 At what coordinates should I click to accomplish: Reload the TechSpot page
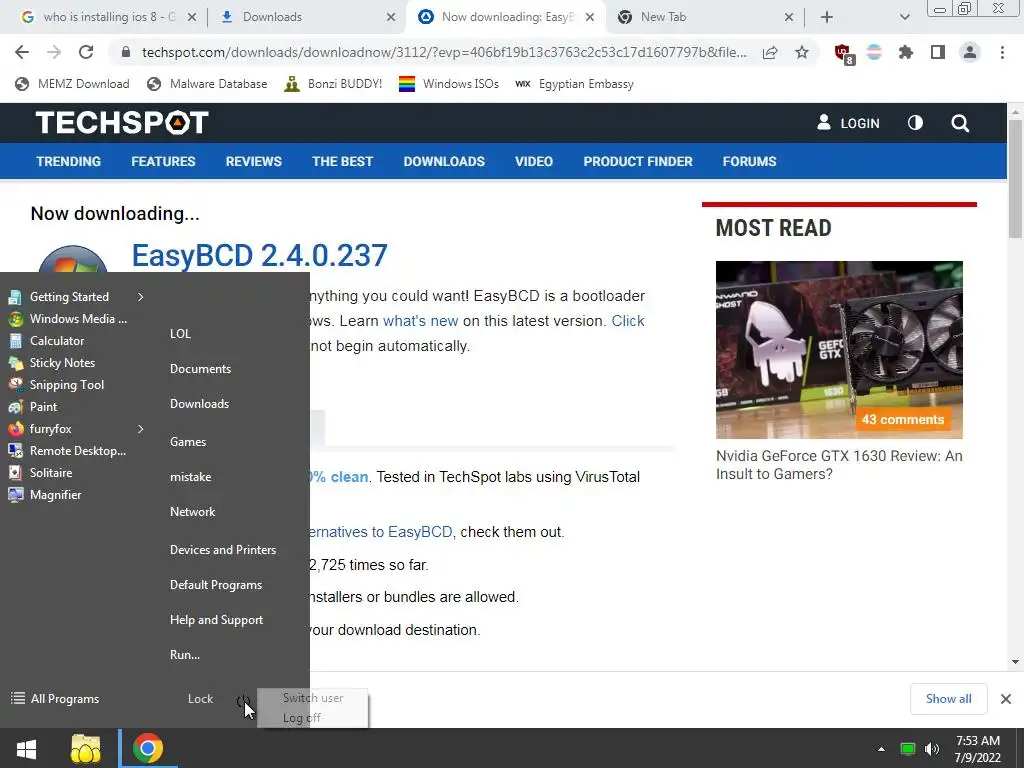(86, 52)
